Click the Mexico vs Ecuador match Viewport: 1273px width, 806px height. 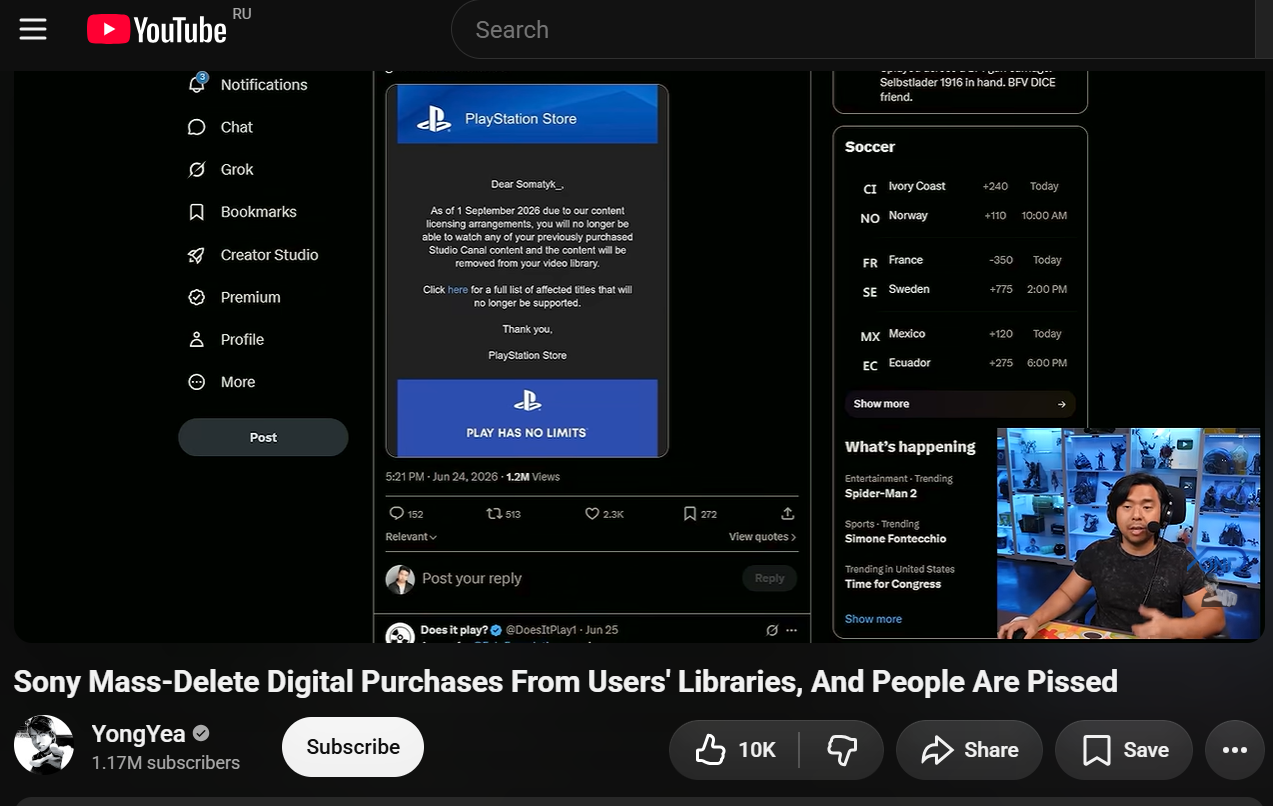[960, 349]
